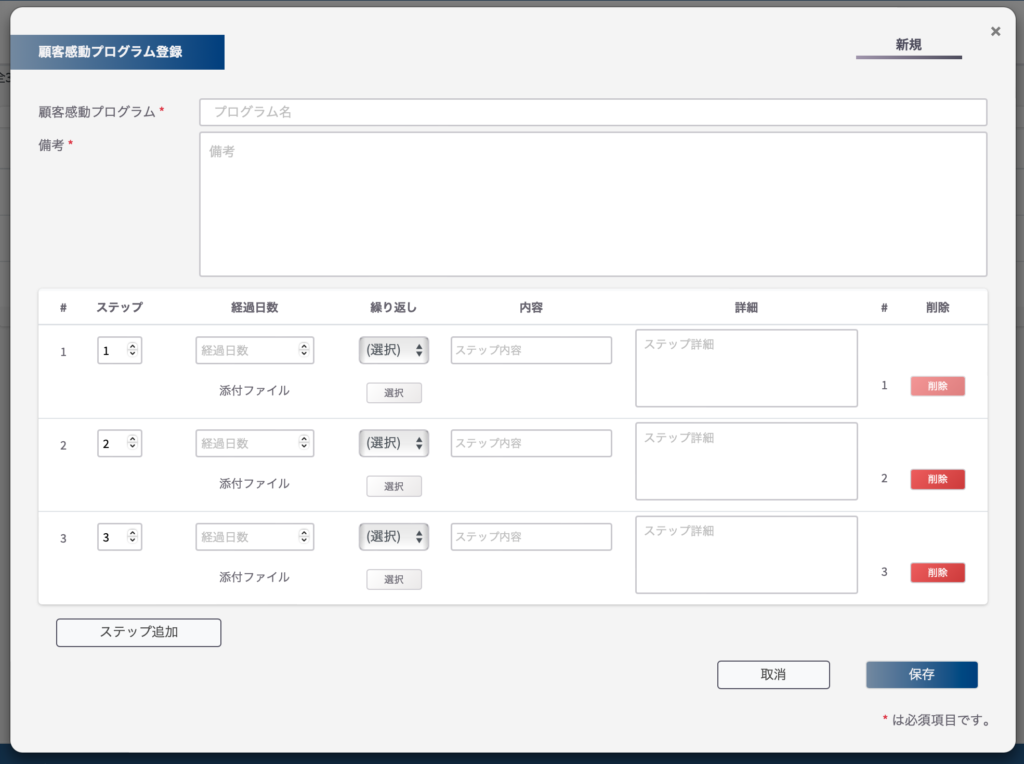Click the ステップ追加 button
The height and width of the screenshot is (764, 1024).
click(138, 632)
